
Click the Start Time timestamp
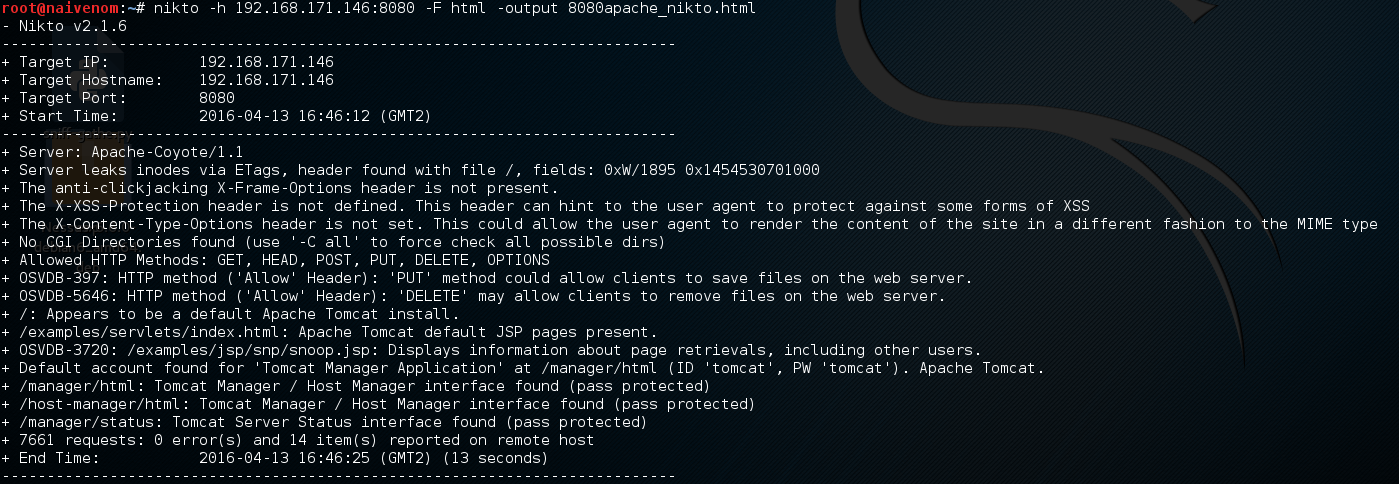tap(315, 116)
